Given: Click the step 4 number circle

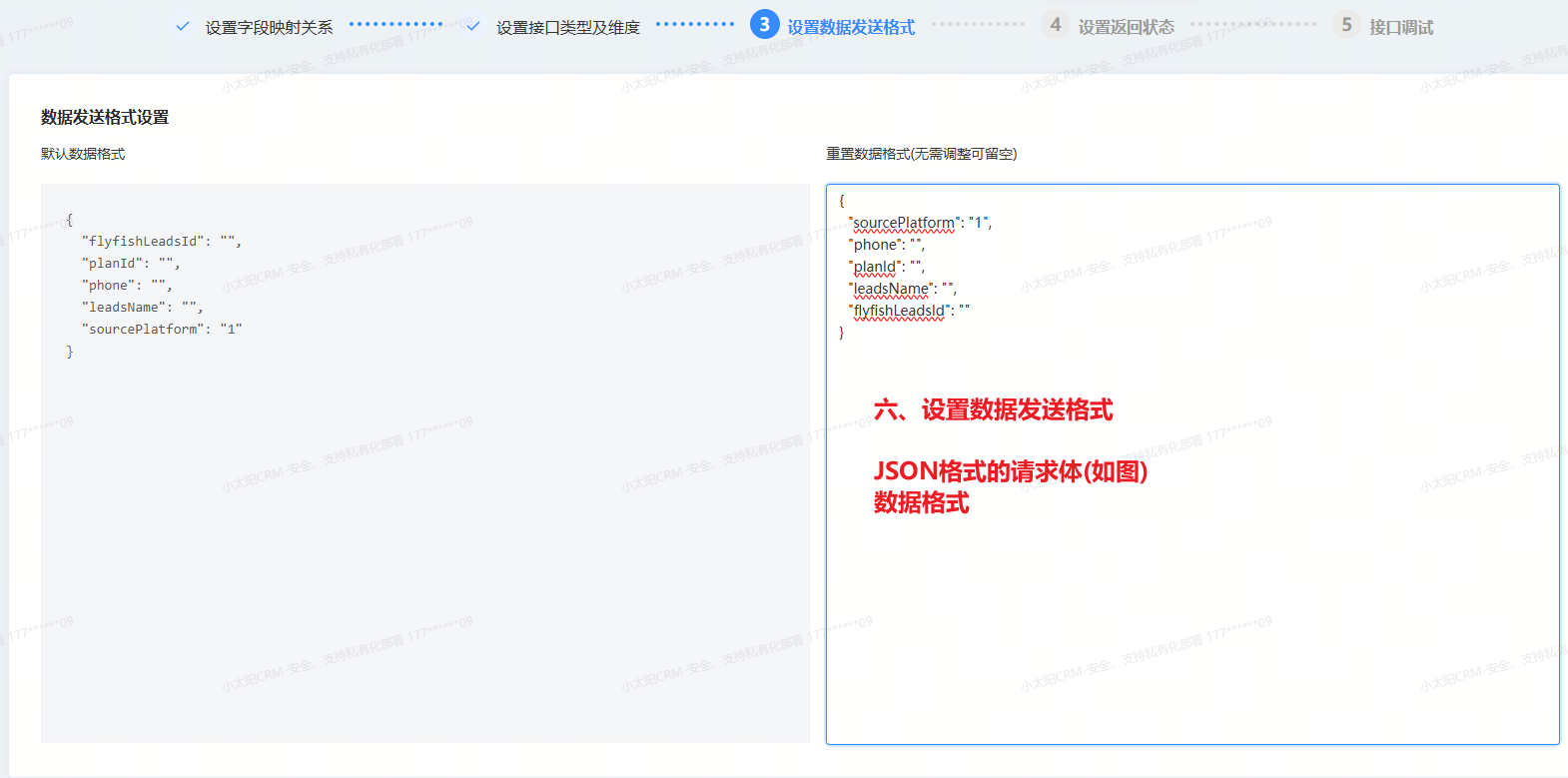Looking at the screenshot, I should pyautogui.click(x=1056, y=25).
